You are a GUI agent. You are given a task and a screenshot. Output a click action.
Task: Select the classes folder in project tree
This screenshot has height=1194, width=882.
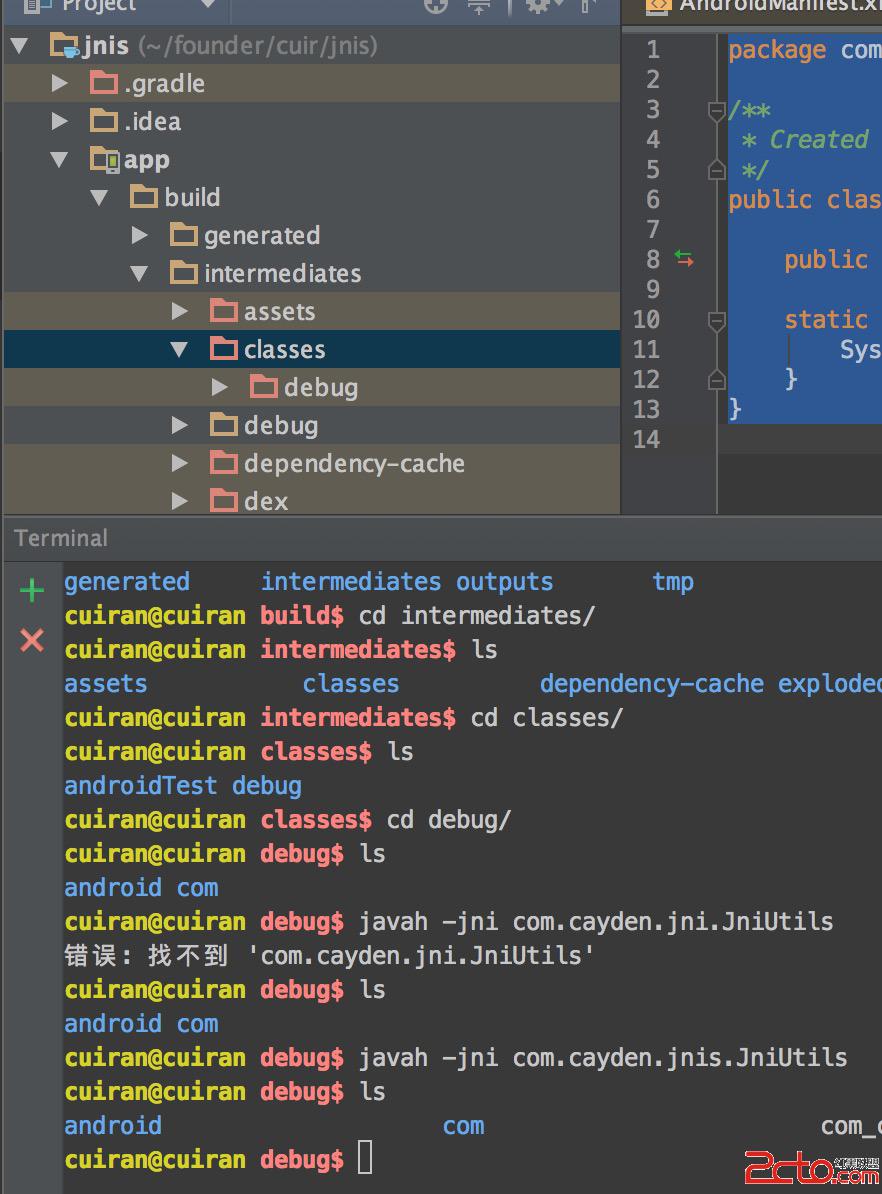[x=284, y=350]
